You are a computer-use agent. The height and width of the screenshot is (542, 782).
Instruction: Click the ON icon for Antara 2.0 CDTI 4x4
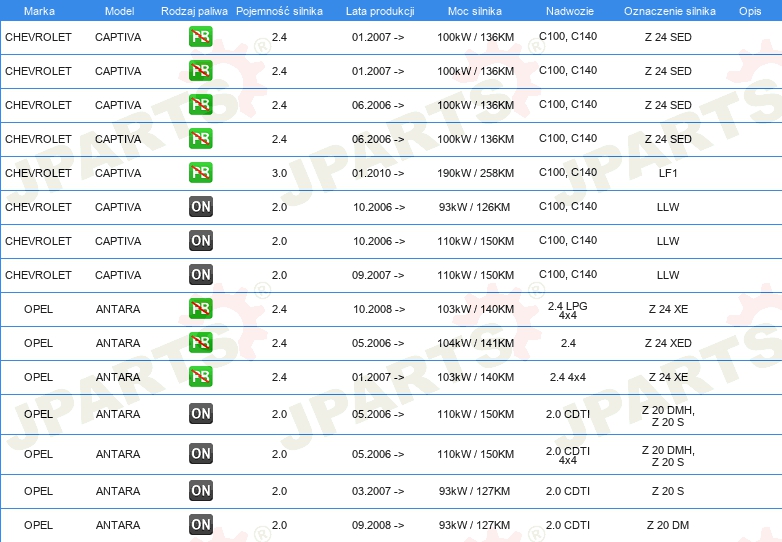pyautogui.click(x=201, y=454)
